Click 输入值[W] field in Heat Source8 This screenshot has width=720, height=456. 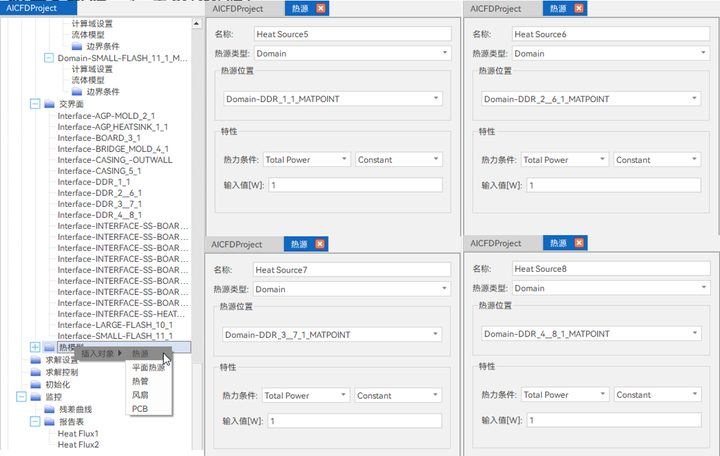coord(614,420)
